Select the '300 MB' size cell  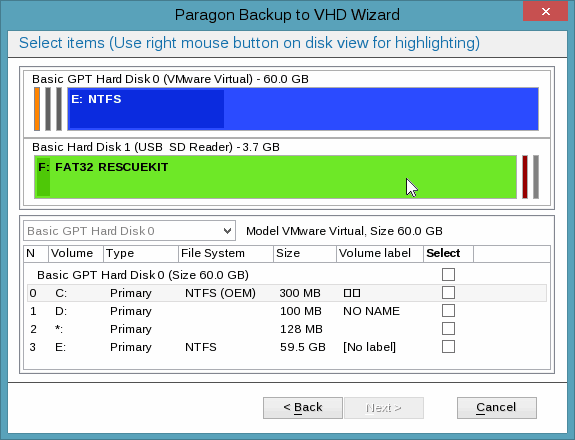tap(300, 293)
